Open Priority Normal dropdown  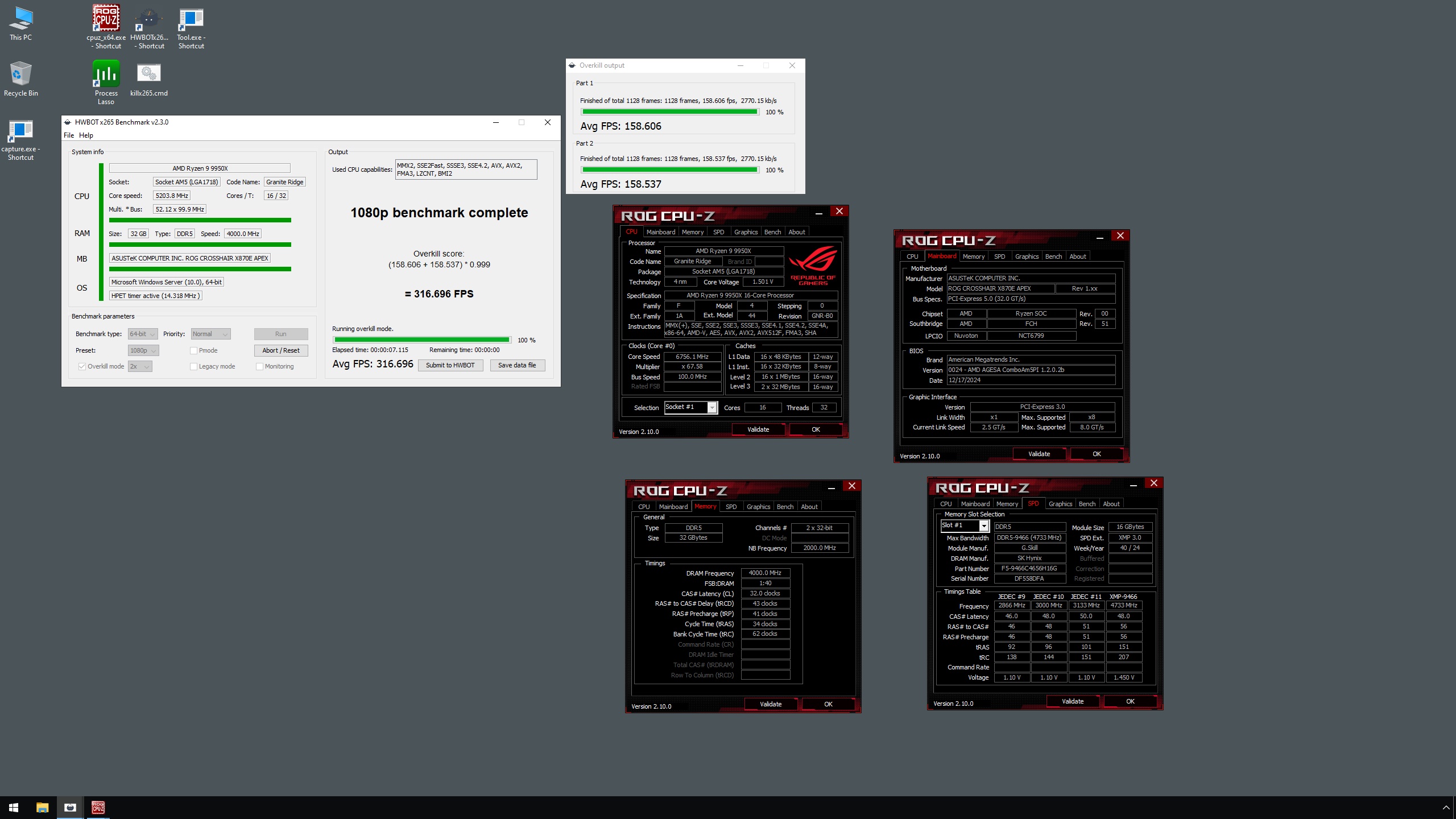(210, 334)
